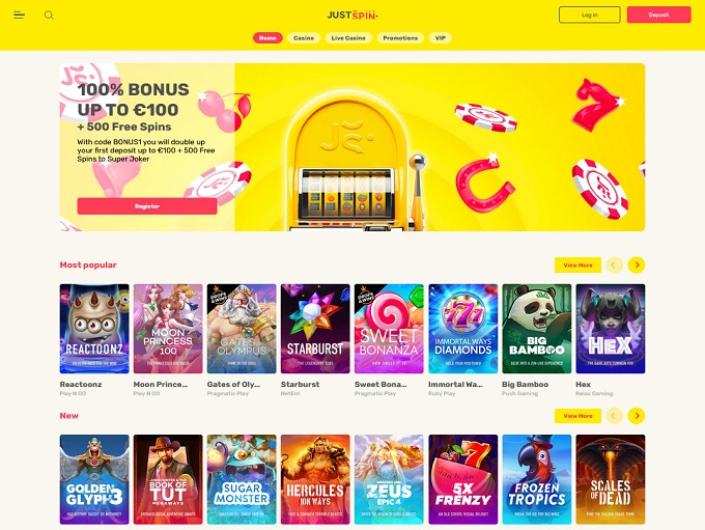View more Most popular games
Screen dimensions: 705x530
point(578,265)
